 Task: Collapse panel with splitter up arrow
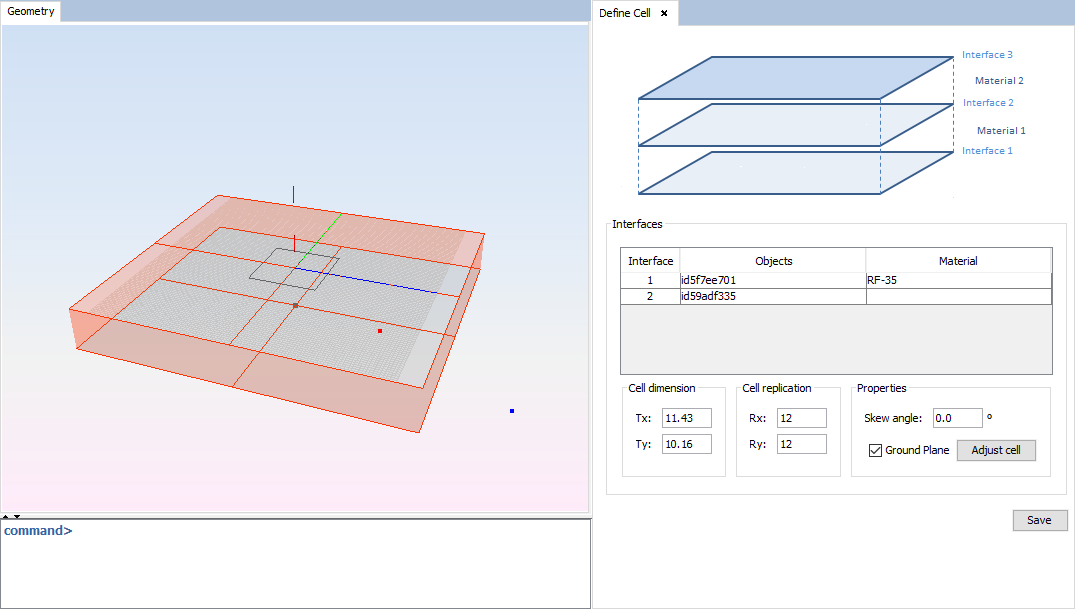[6, 516]
